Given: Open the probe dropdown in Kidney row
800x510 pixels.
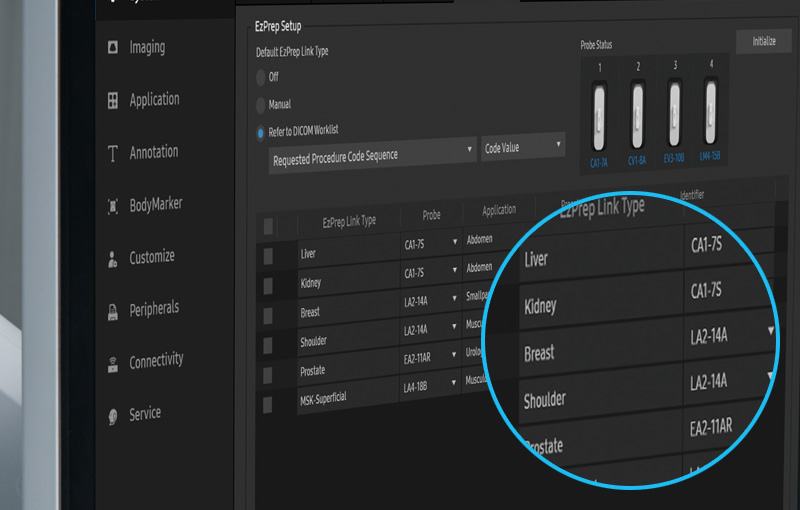Looking at the screenshot, I should tap(431, 272).
